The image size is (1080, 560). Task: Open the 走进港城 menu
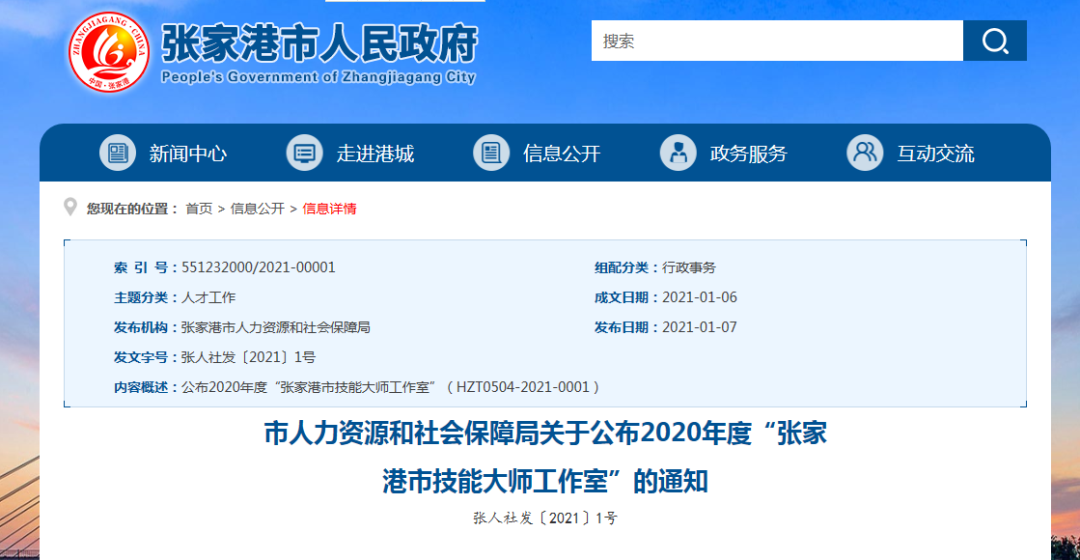click(x=375, y=154)
